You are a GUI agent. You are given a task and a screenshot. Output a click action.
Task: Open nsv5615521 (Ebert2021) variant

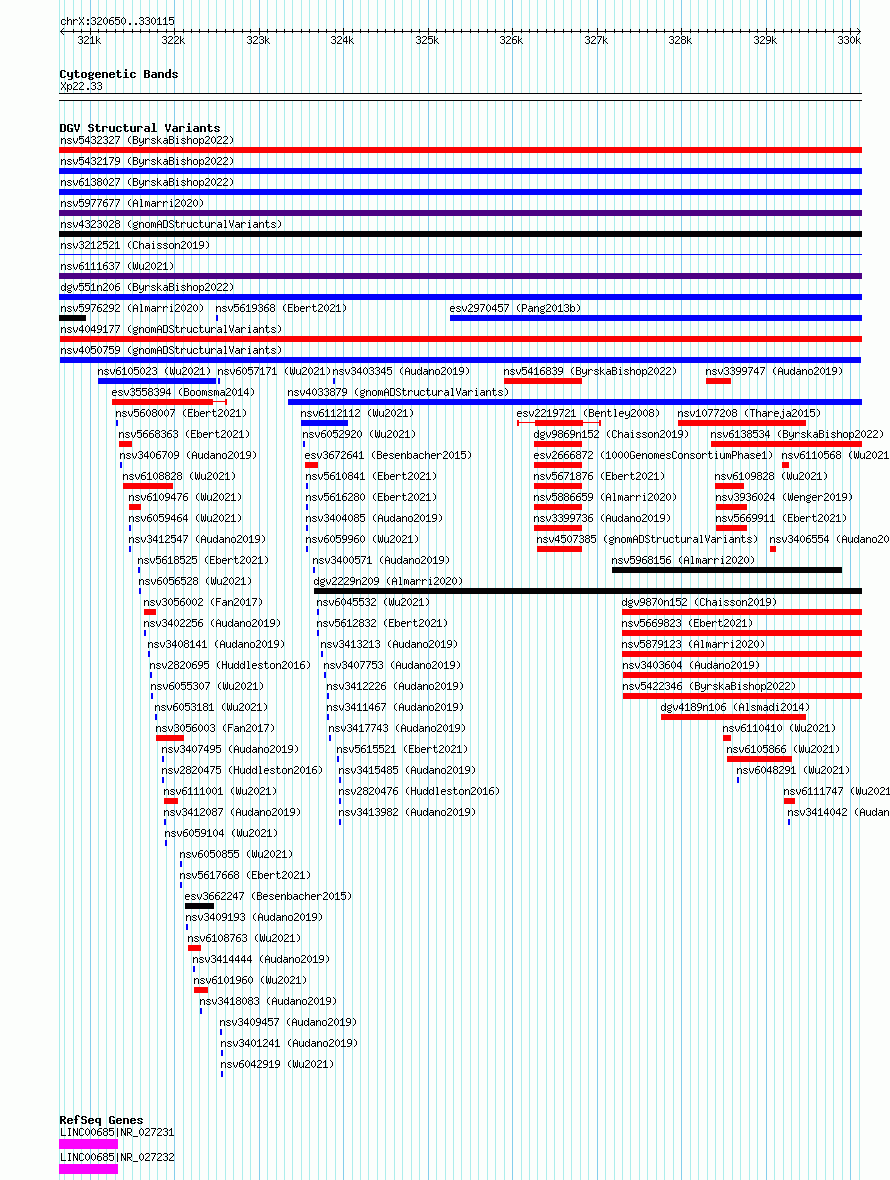point(402,751)
